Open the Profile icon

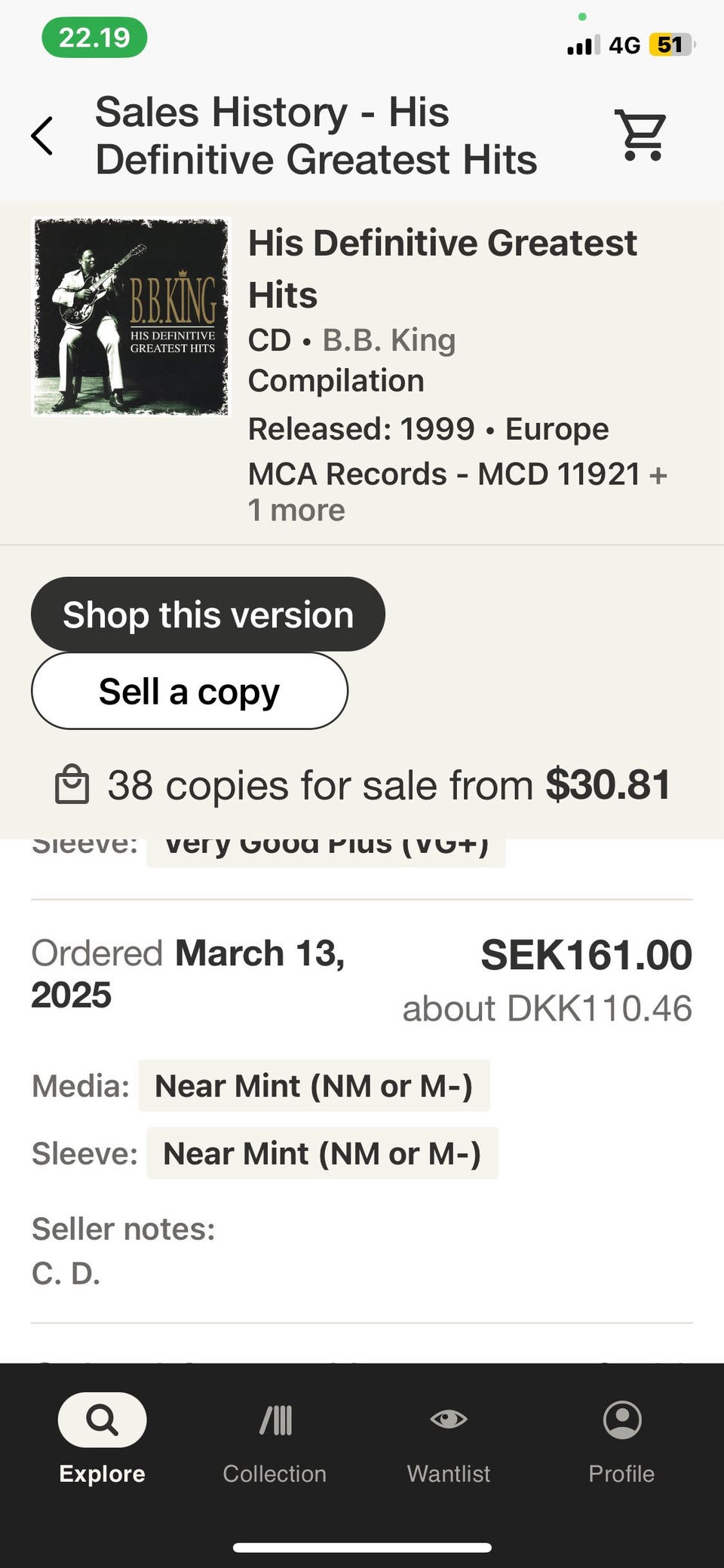click(x=622, y=1420)
